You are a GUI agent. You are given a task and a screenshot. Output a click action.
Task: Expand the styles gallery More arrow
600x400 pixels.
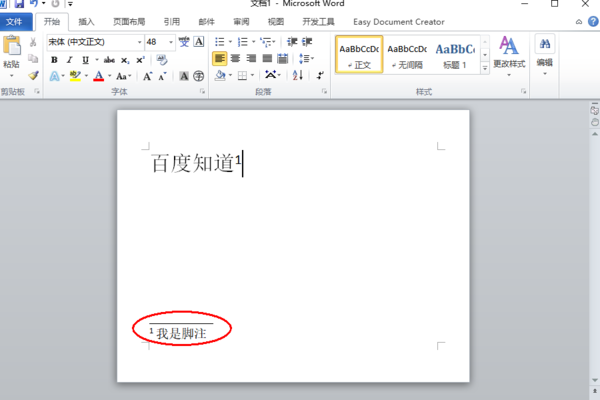(x=485, y=68)
